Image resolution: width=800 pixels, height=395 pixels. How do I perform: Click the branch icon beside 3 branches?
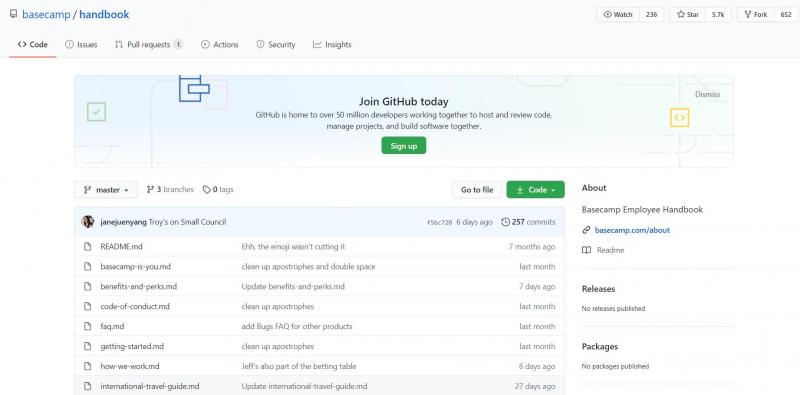click(x=150, y=189)
